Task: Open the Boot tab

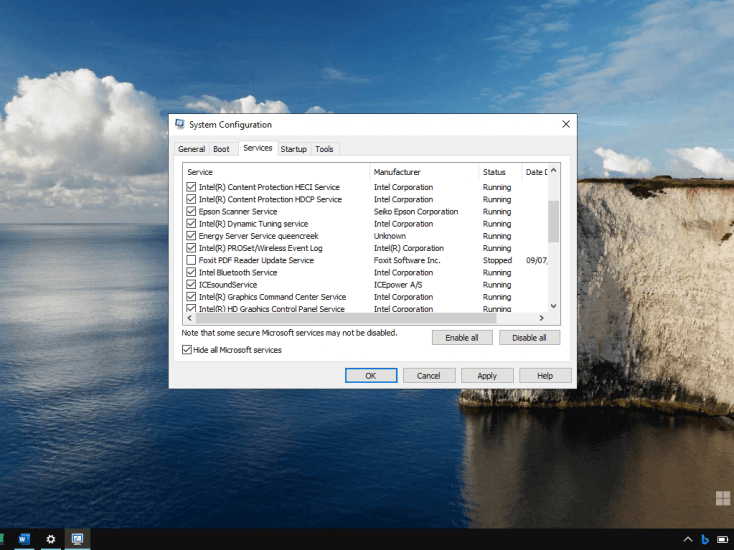Action: pos(221,149)
